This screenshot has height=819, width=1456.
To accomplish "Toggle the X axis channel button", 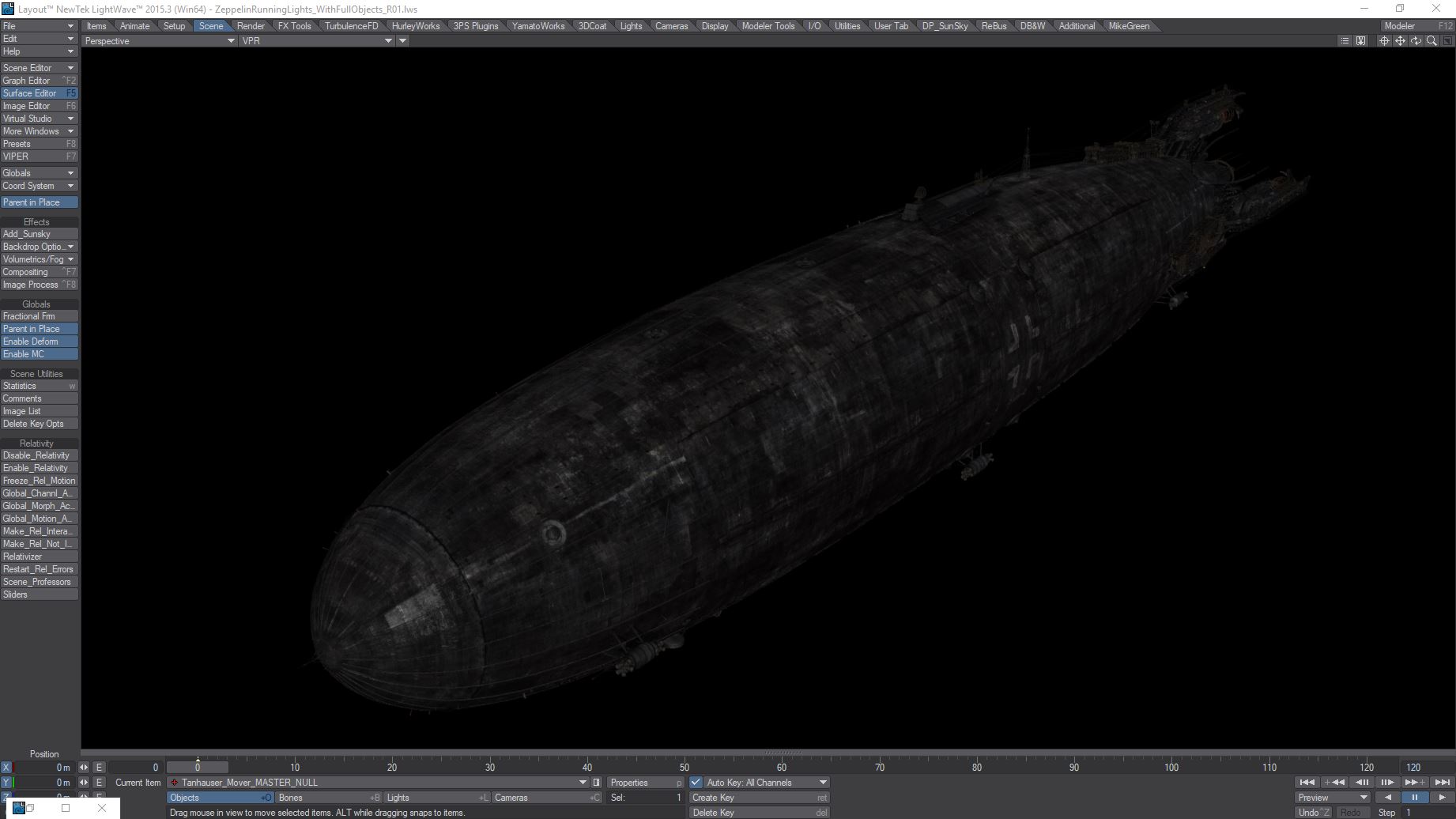I will 6,768.
